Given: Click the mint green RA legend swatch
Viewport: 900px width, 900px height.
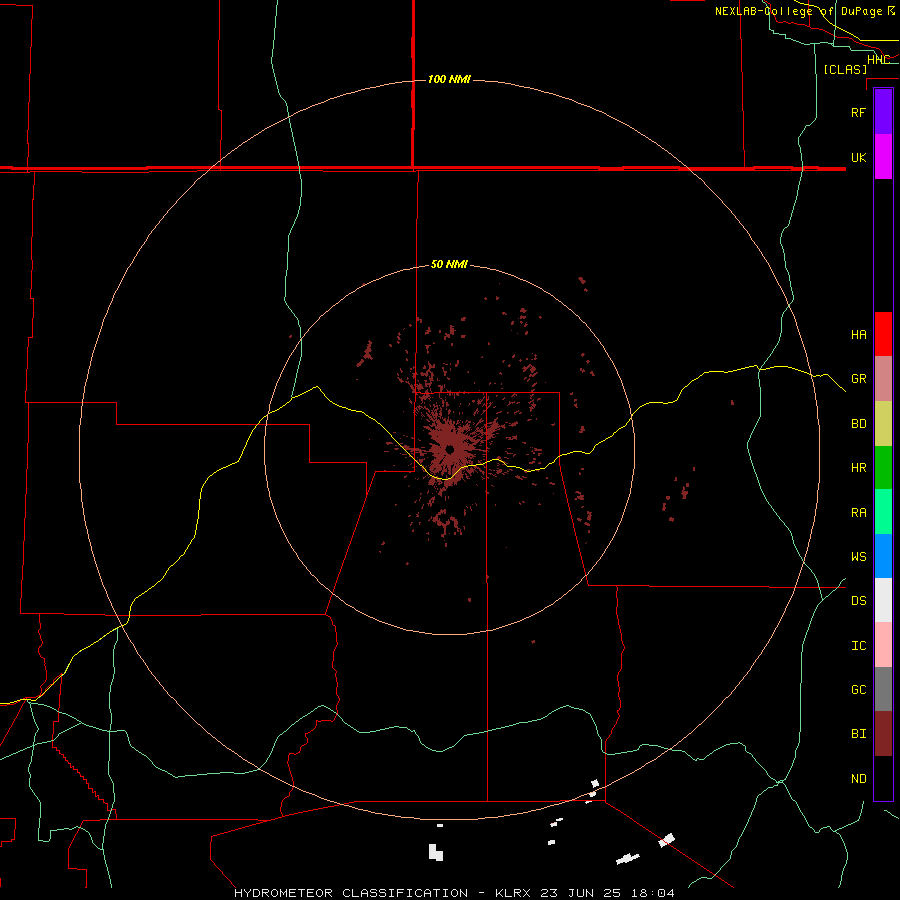Looking at the screenshot, I should (x=883, y=512).
